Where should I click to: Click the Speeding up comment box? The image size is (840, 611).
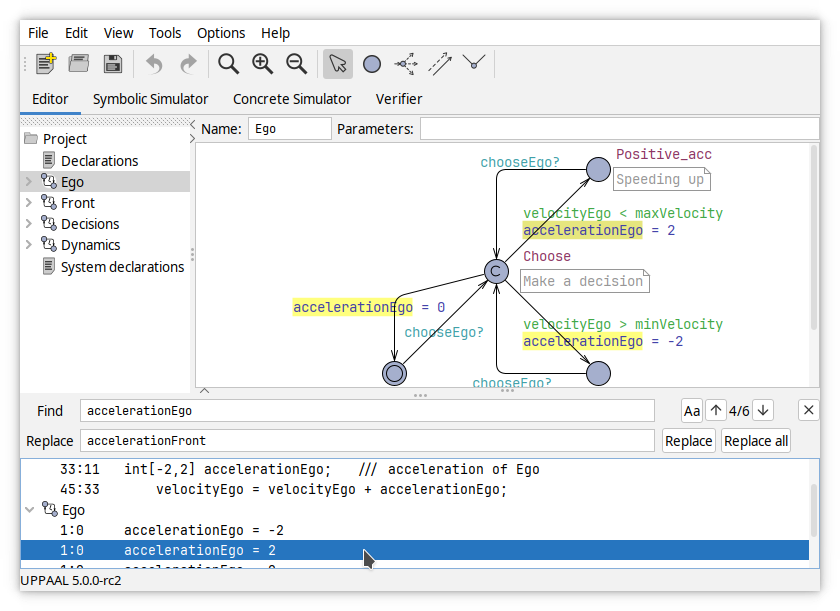(662, 179)
